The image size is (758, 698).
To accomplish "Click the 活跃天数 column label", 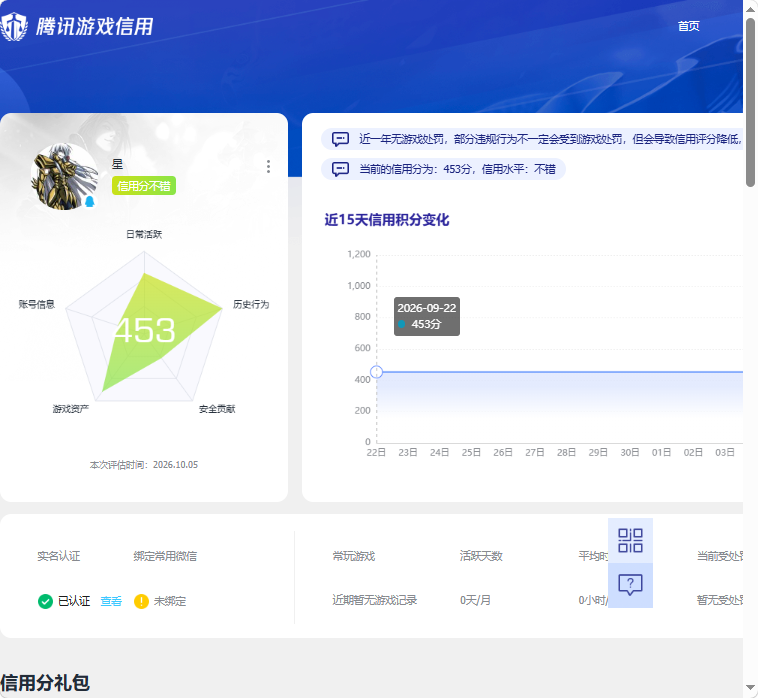I will point(481,556).
